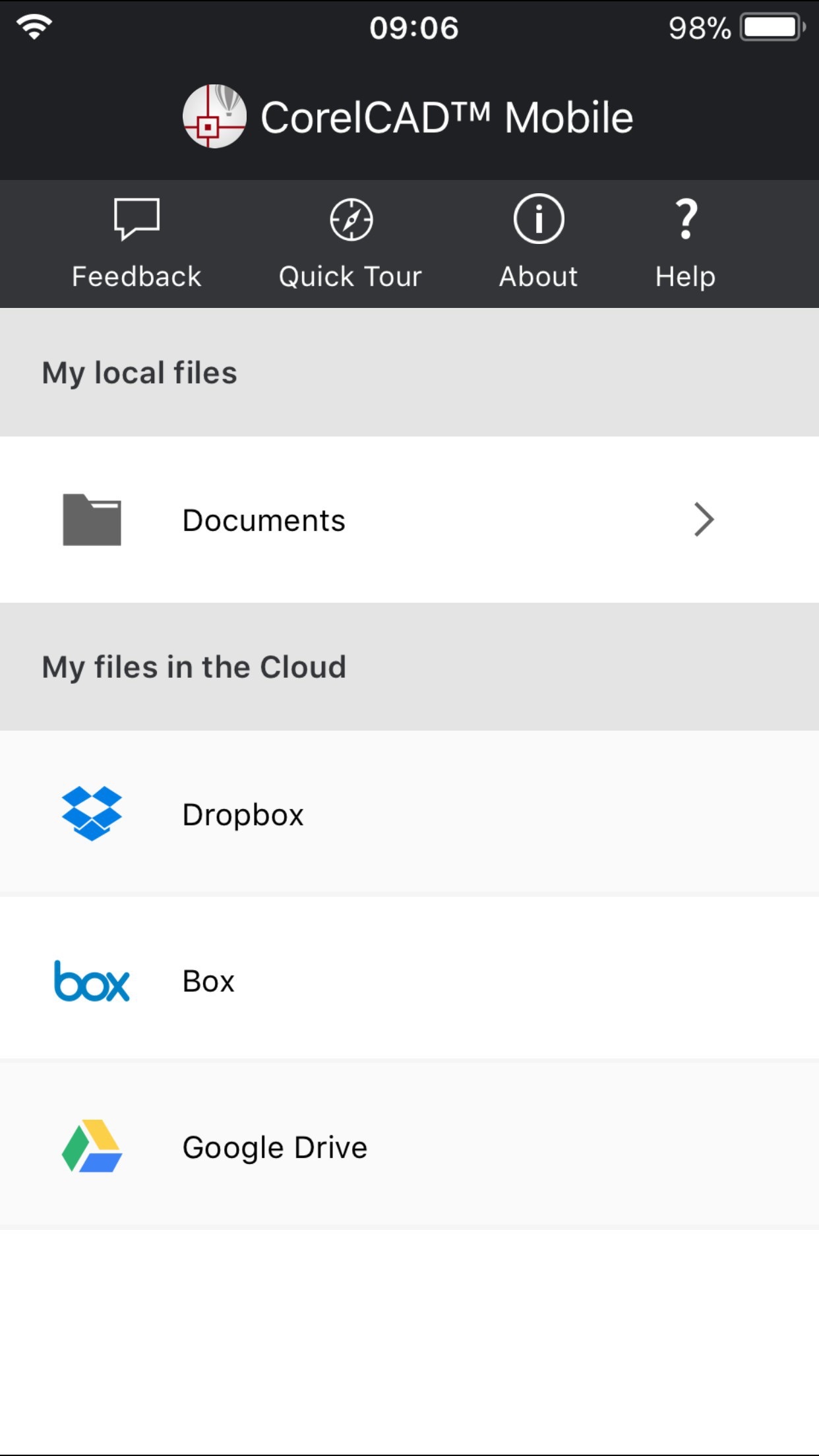The image size is (819, 1456).
Task: Open the Documents text label
Action: (264, 520)
